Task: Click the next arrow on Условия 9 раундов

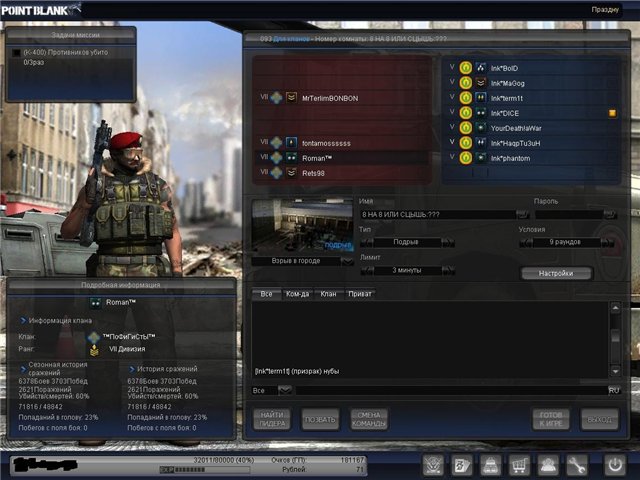Action: 606,242
